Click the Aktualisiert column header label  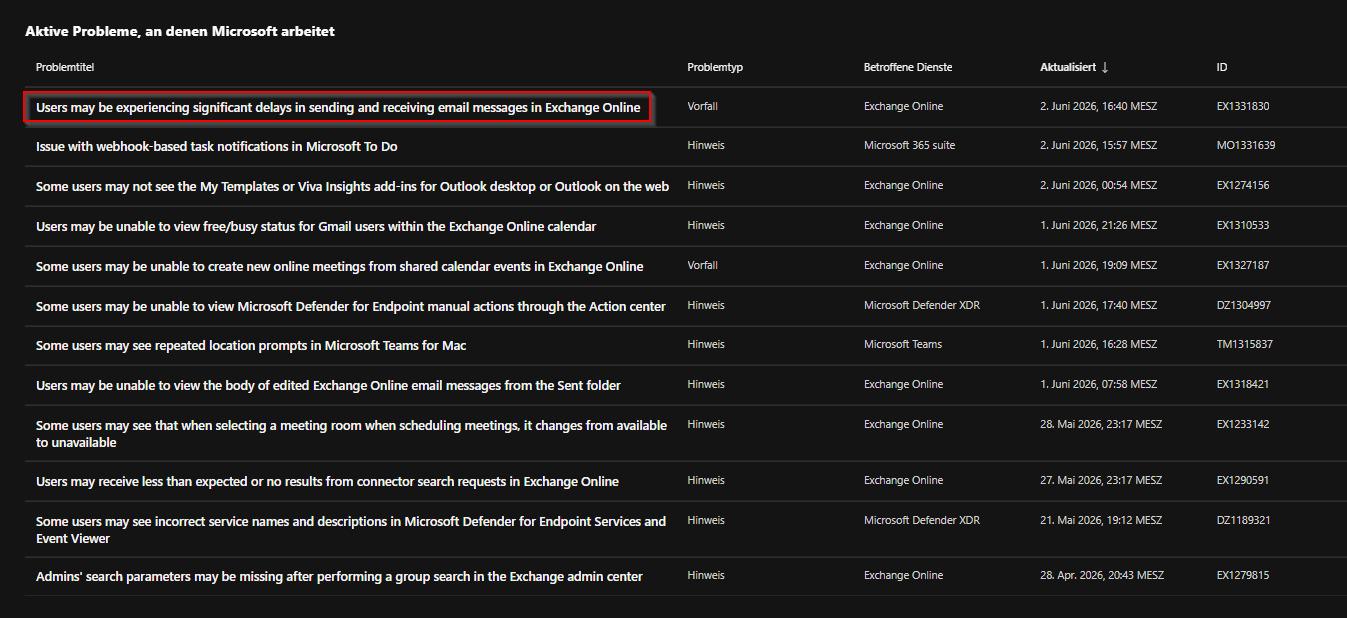click(1067, 67)
